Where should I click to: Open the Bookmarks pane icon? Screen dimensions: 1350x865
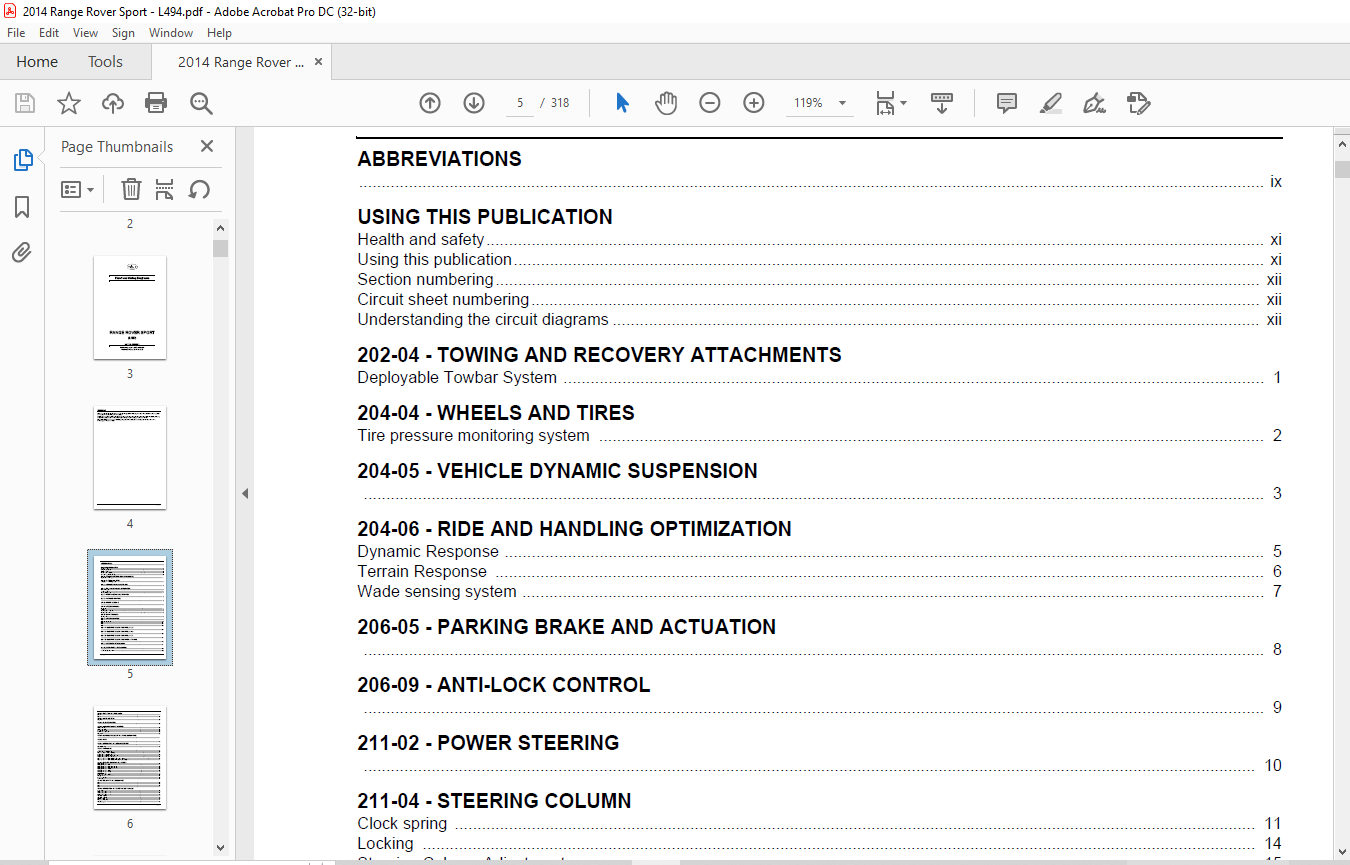22,207
